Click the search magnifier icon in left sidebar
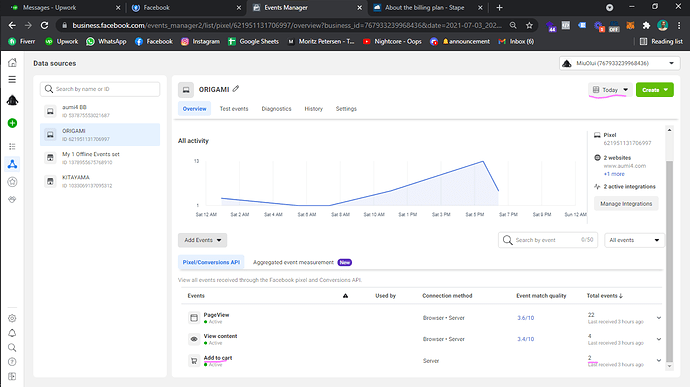Image resolution: width=690 pixels, height=387 pixels. 12,347
